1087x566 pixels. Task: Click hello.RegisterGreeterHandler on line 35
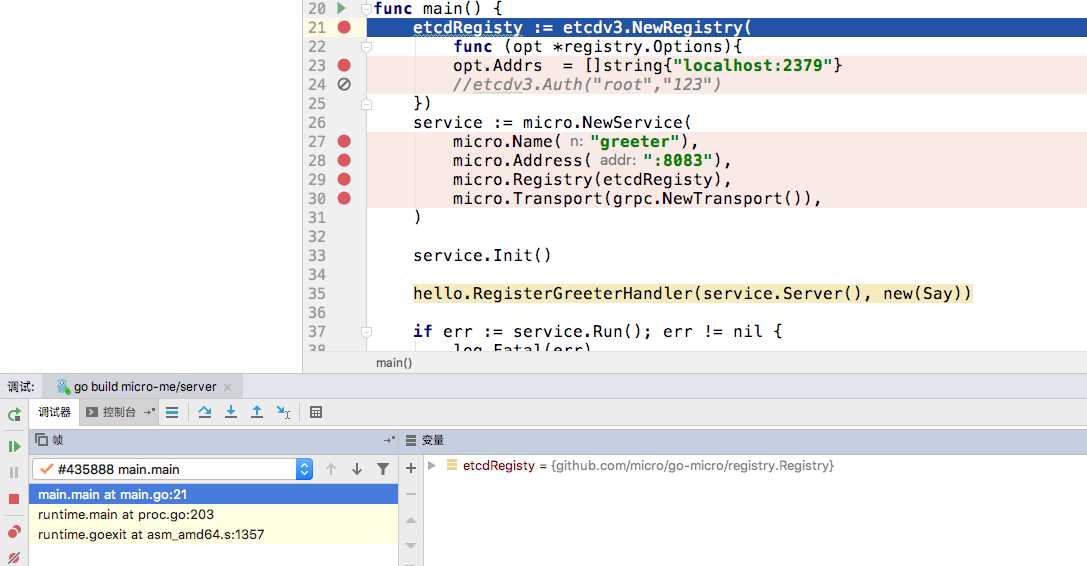553,293
